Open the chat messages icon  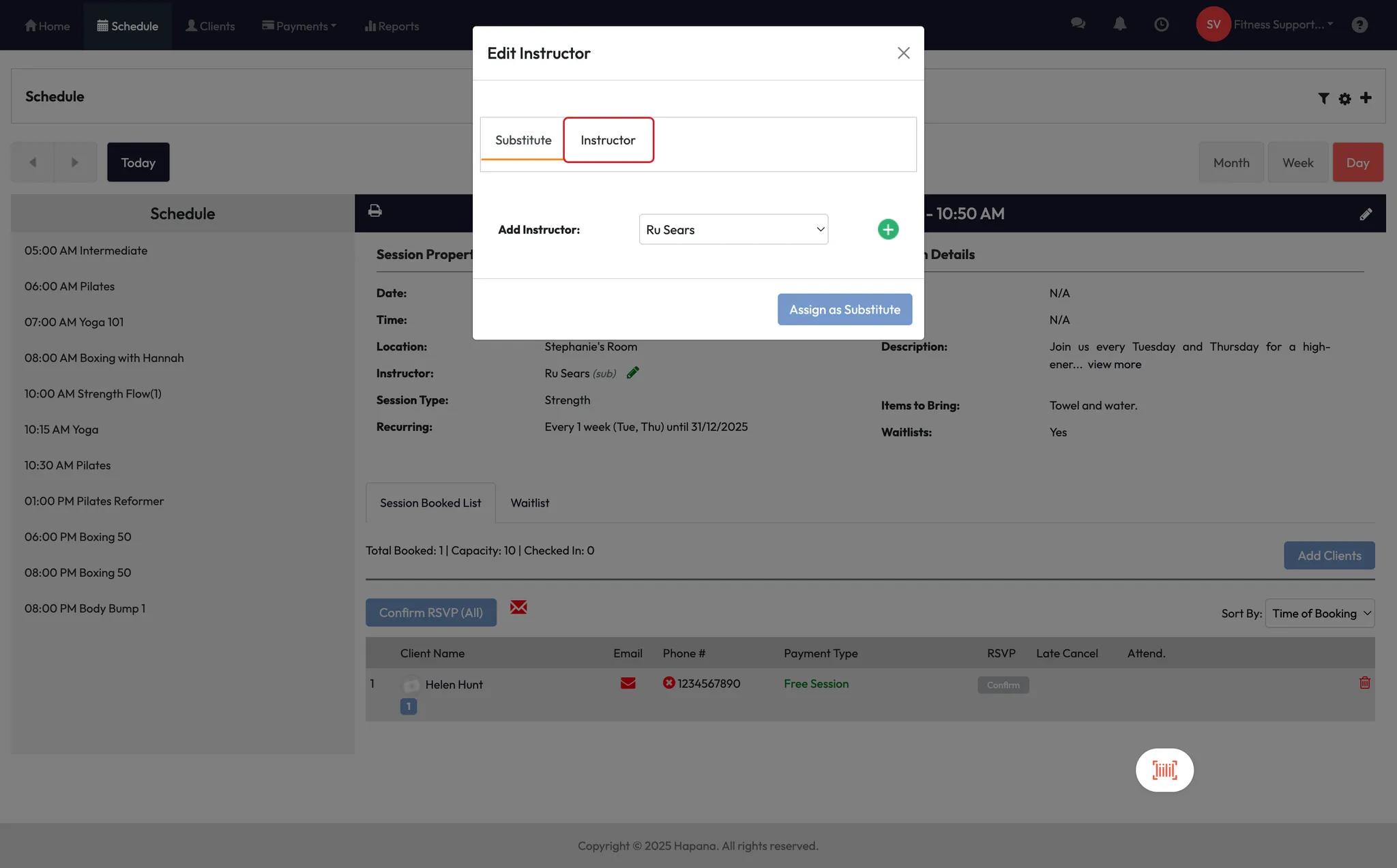pos(1078,25)
